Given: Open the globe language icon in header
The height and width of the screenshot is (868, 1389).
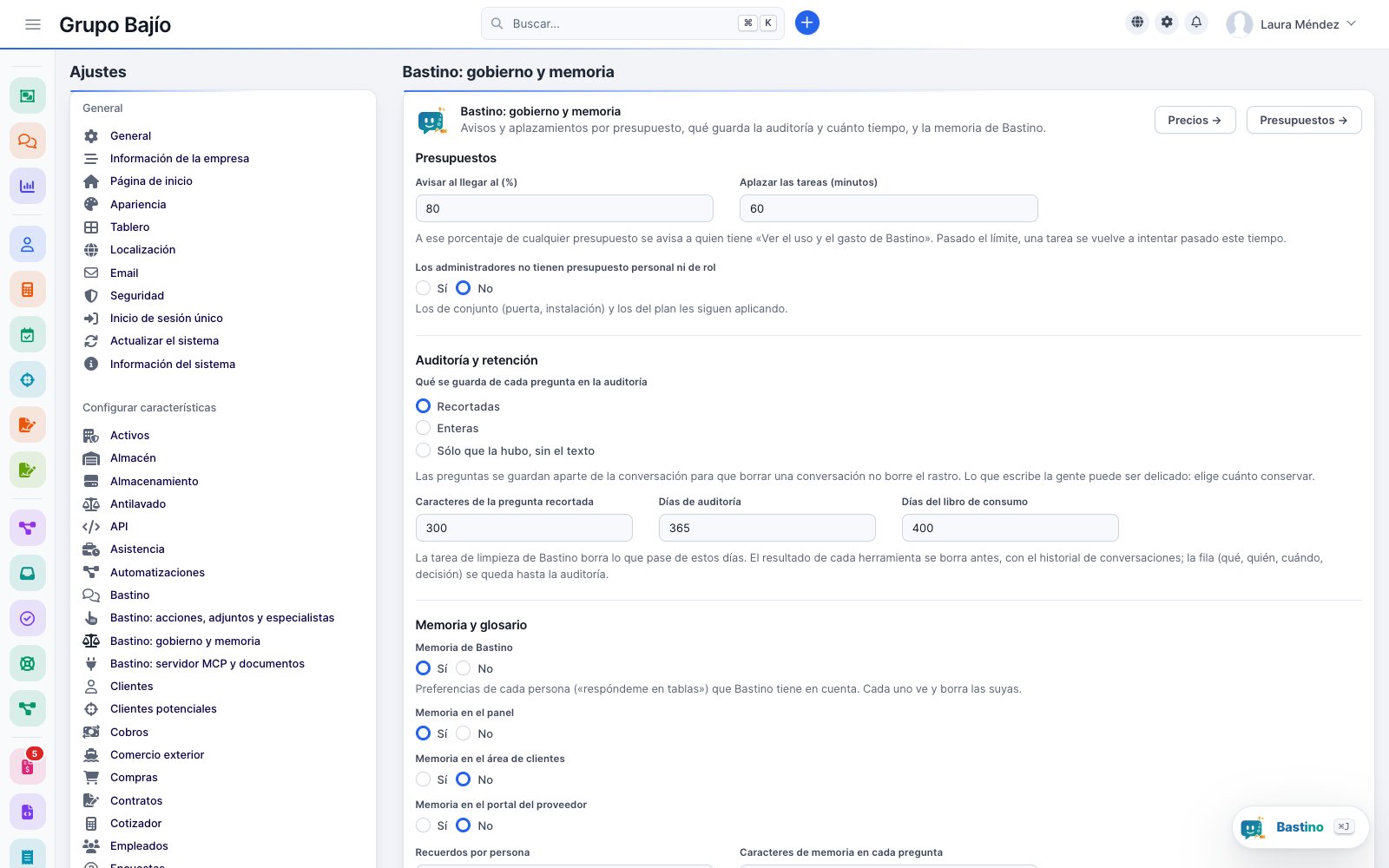Looking at the screenshot, I should click(1137, 23).
